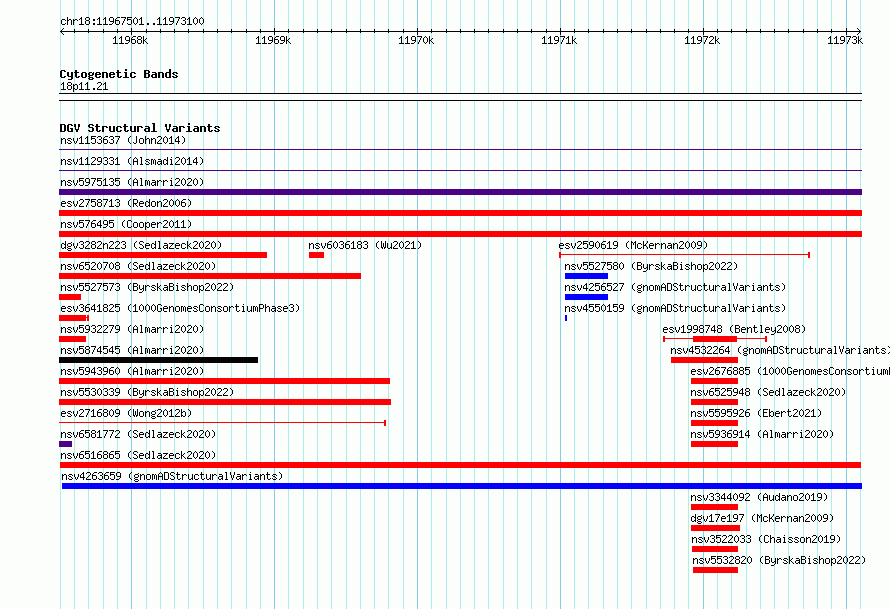
Task: Click the 18p11.21 cytogenetic band label
Action: 84,86
